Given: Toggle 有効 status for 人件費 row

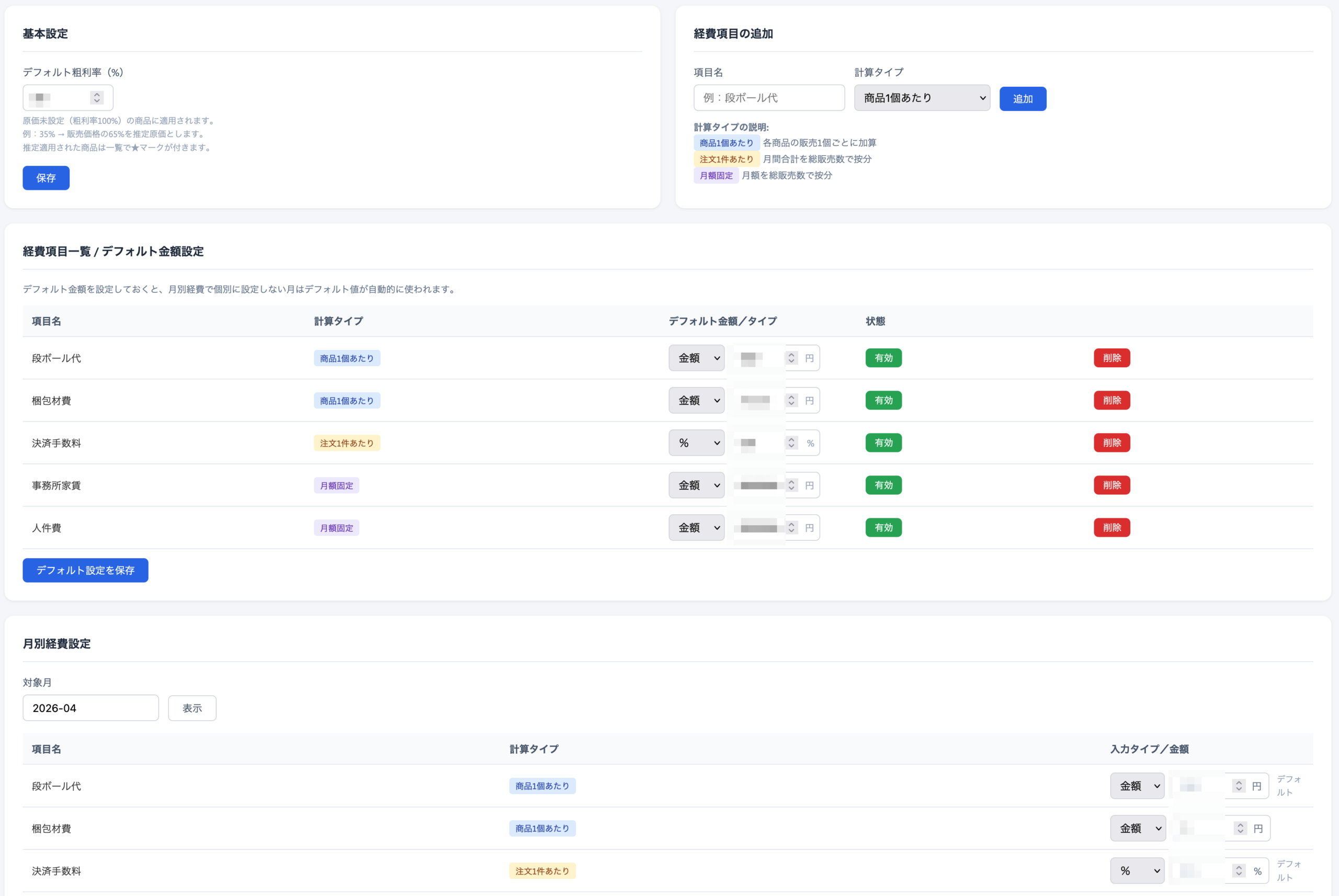Looking at the screenshot, I should pyautogui.click(x=883, y=527).
